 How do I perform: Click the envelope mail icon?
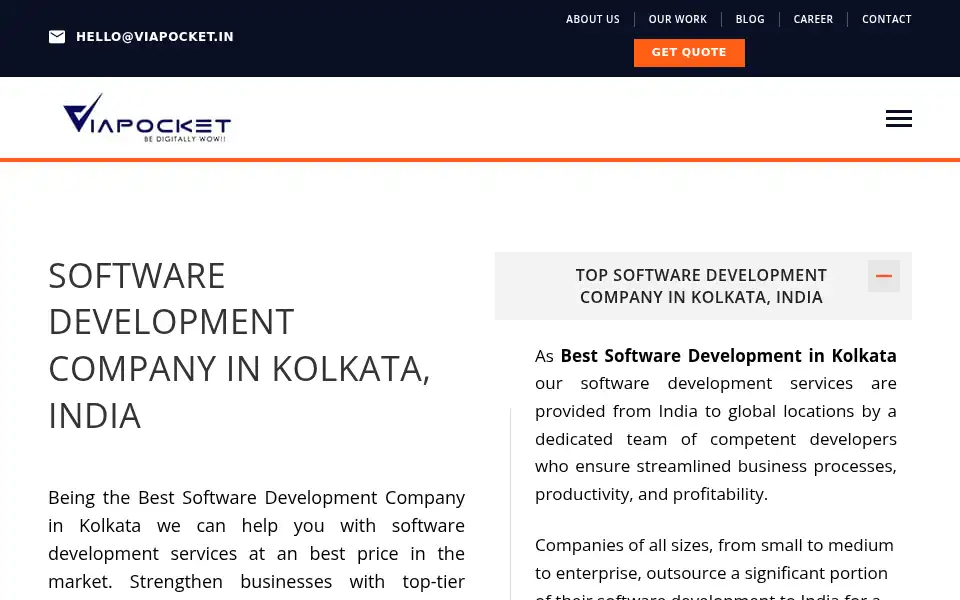(x=57, y=37)
